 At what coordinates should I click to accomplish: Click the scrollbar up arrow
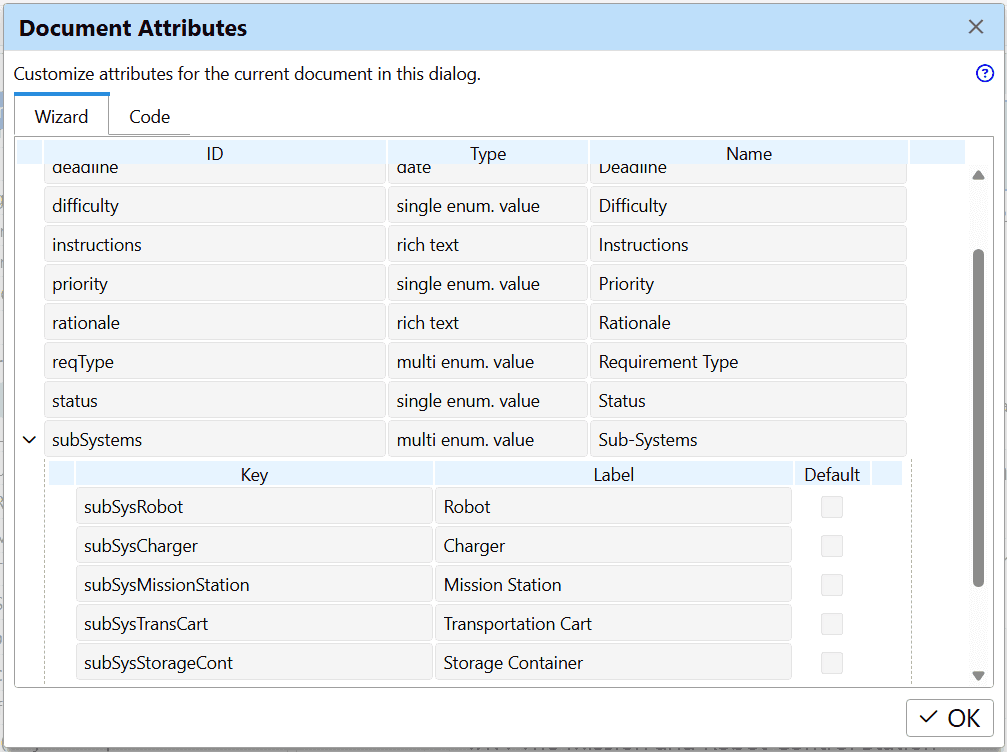[978, 175]
